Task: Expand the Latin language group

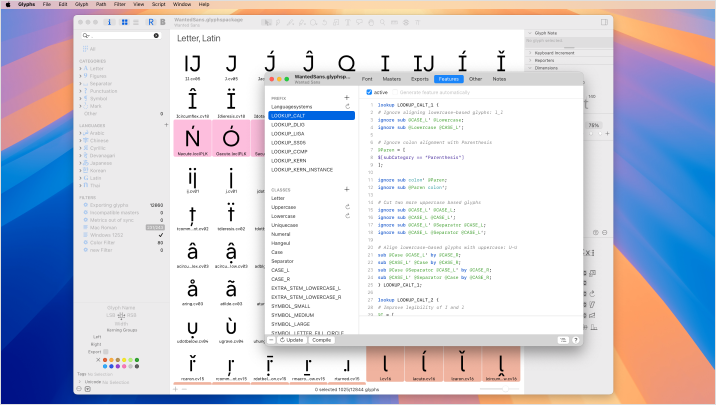Action: click(x=80, y=178)
